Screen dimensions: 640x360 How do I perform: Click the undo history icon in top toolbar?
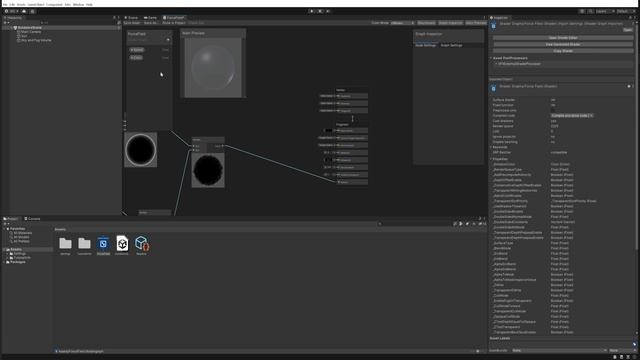582,11
